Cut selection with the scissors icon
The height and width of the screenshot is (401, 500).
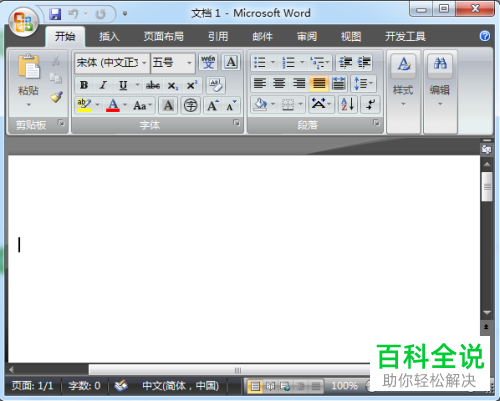56,61
